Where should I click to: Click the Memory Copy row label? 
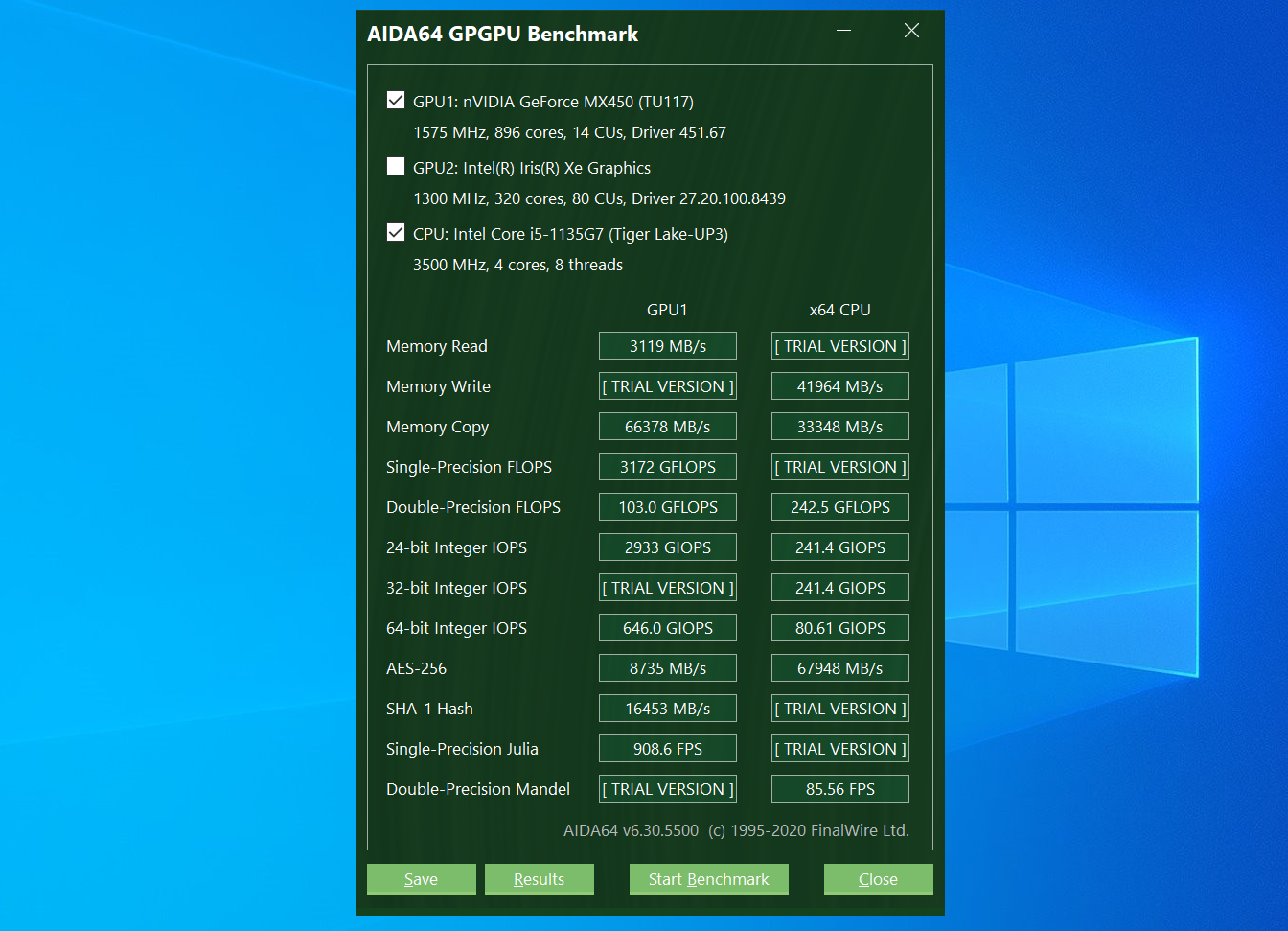pos(437,427)
